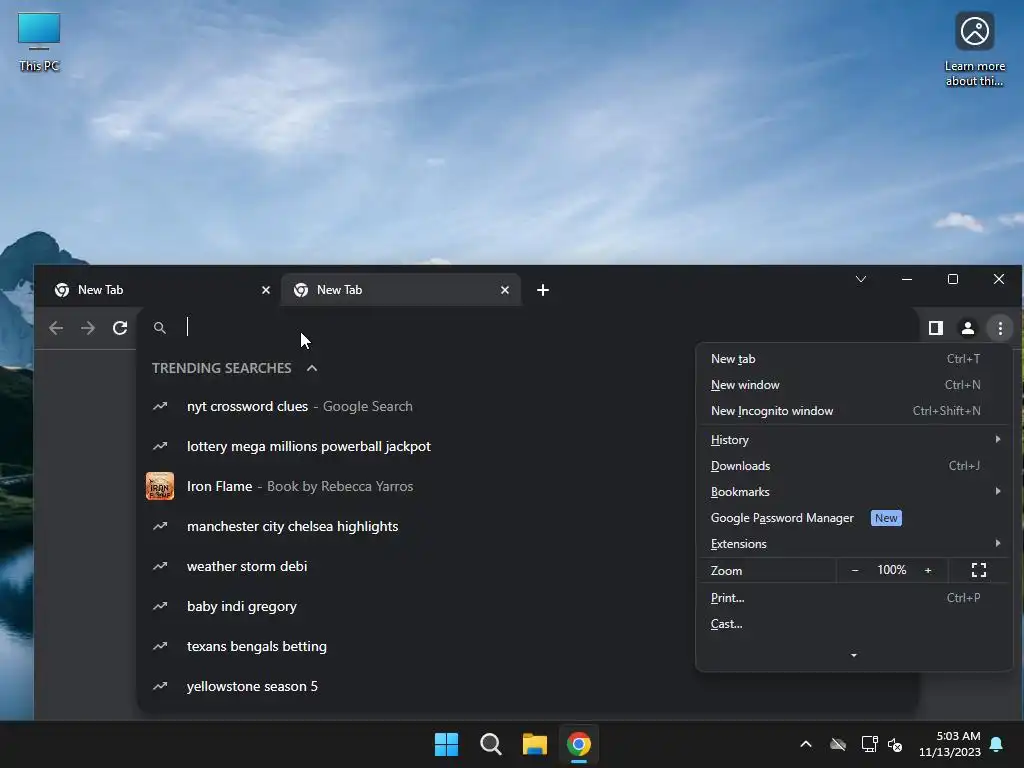Screen dimensions: 1024x768
Task: Switch to the second New Tab
Action: [401, 290]
